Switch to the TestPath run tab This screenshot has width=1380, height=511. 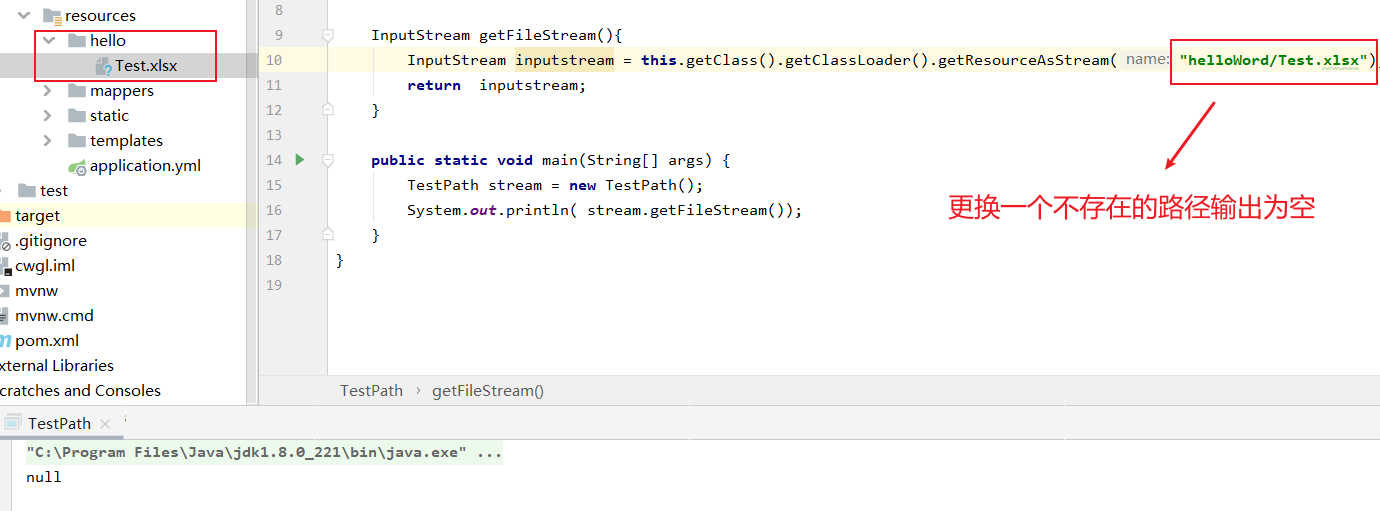tap(59, 424)
